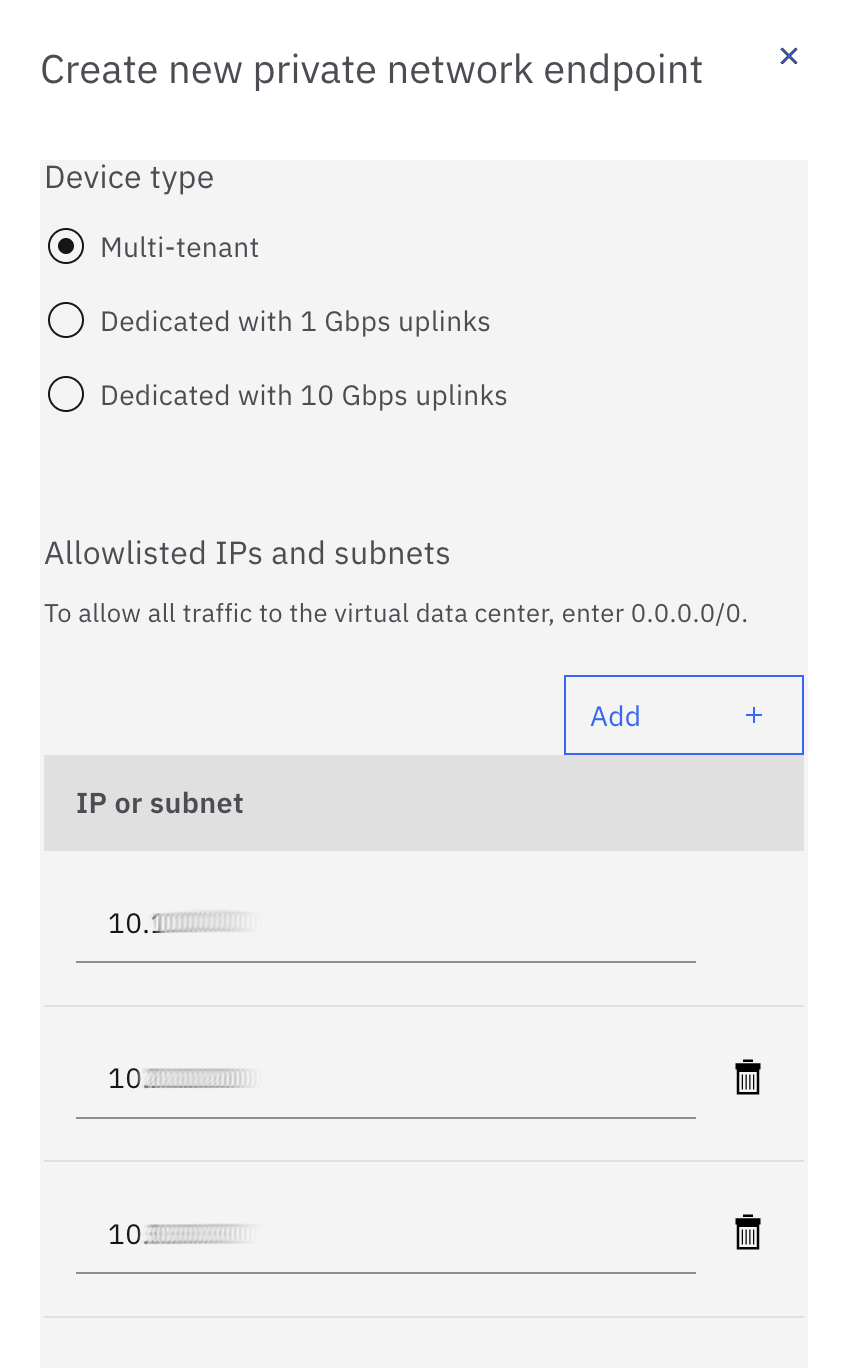846x1368 pixels.
Task: Click the Add button for allowlisted IPs
Action: [683, 715]
